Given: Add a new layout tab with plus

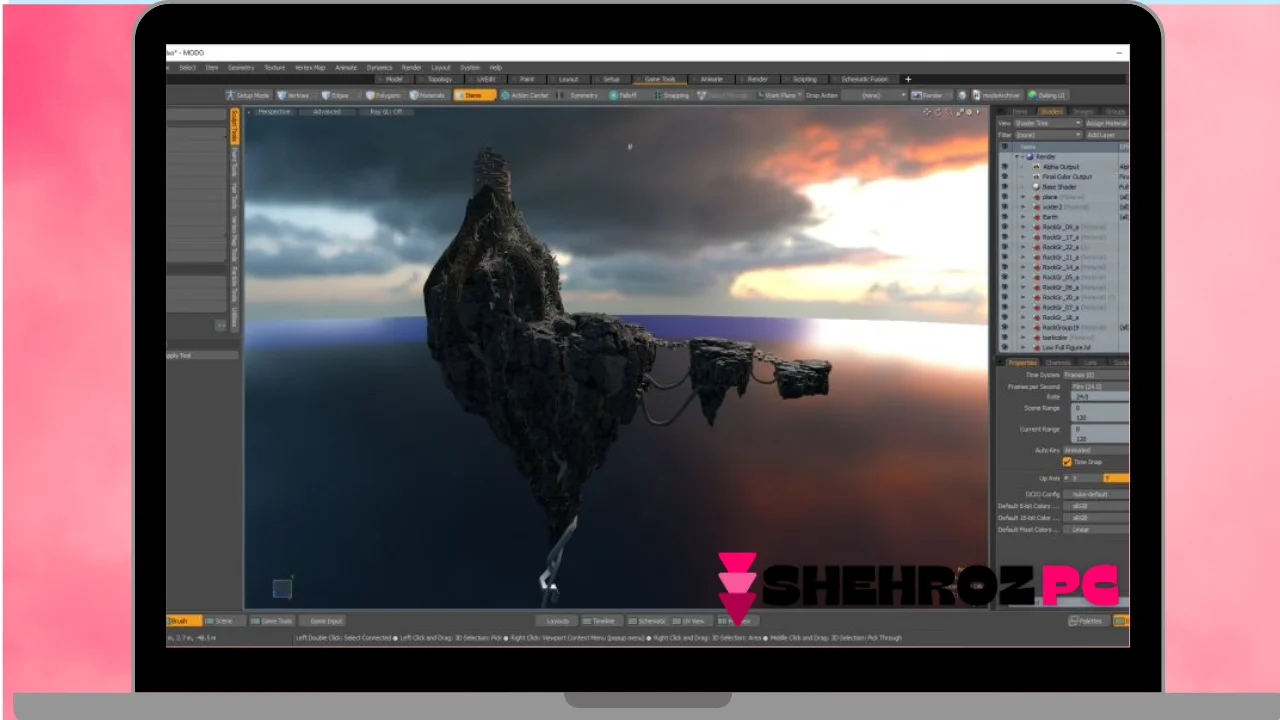Looking at the screenshot, I should pyautogui.click(x=908, y=79).
